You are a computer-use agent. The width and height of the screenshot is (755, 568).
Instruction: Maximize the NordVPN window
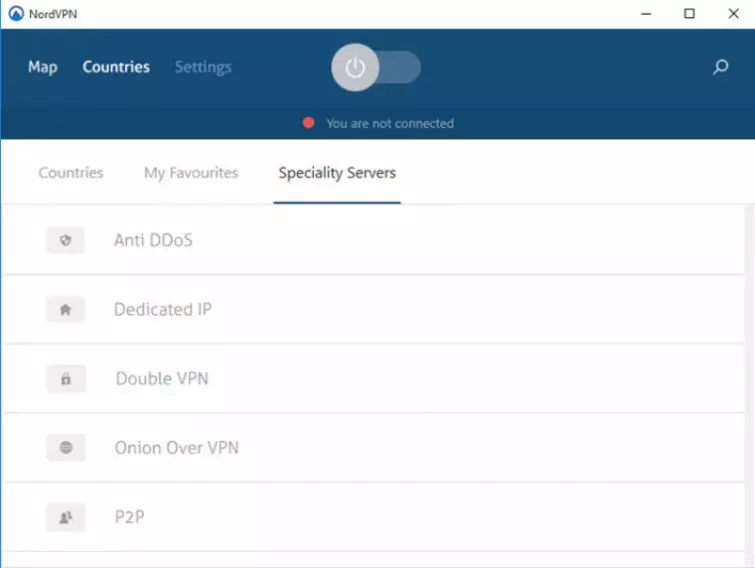tap(689, 14)
